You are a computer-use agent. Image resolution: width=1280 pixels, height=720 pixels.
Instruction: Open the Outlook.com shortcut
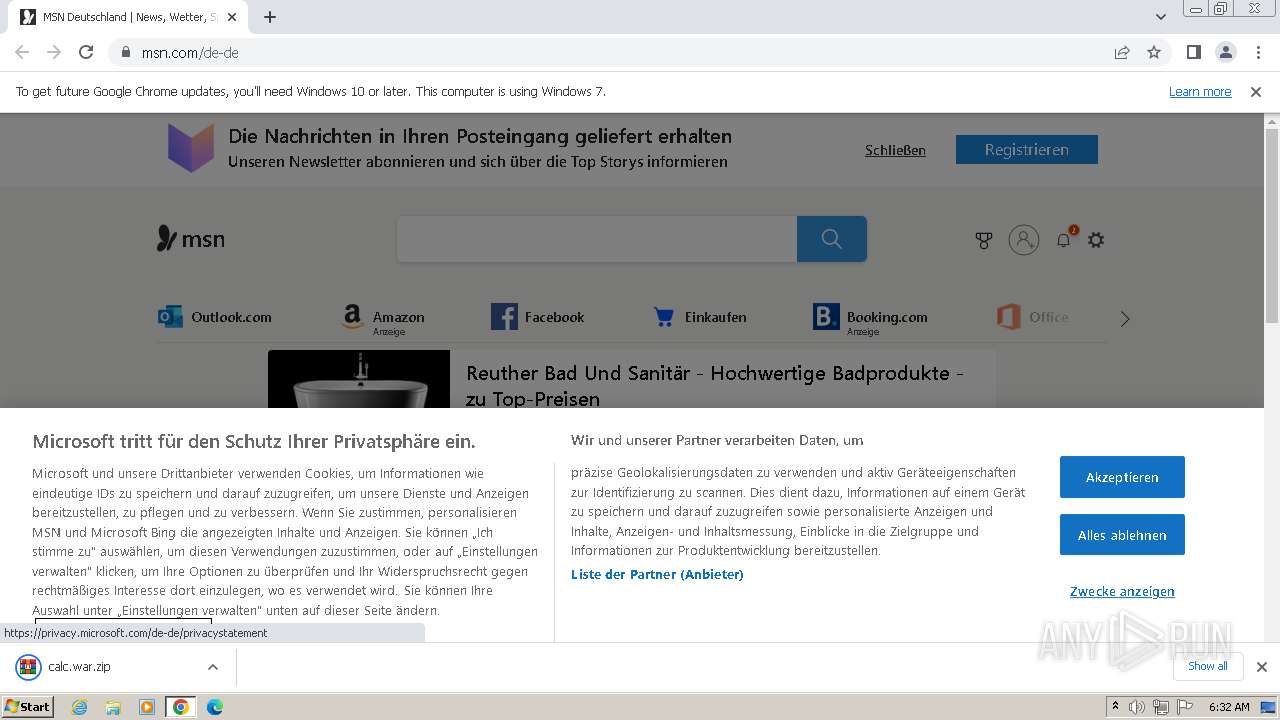[x=215, y=317]
